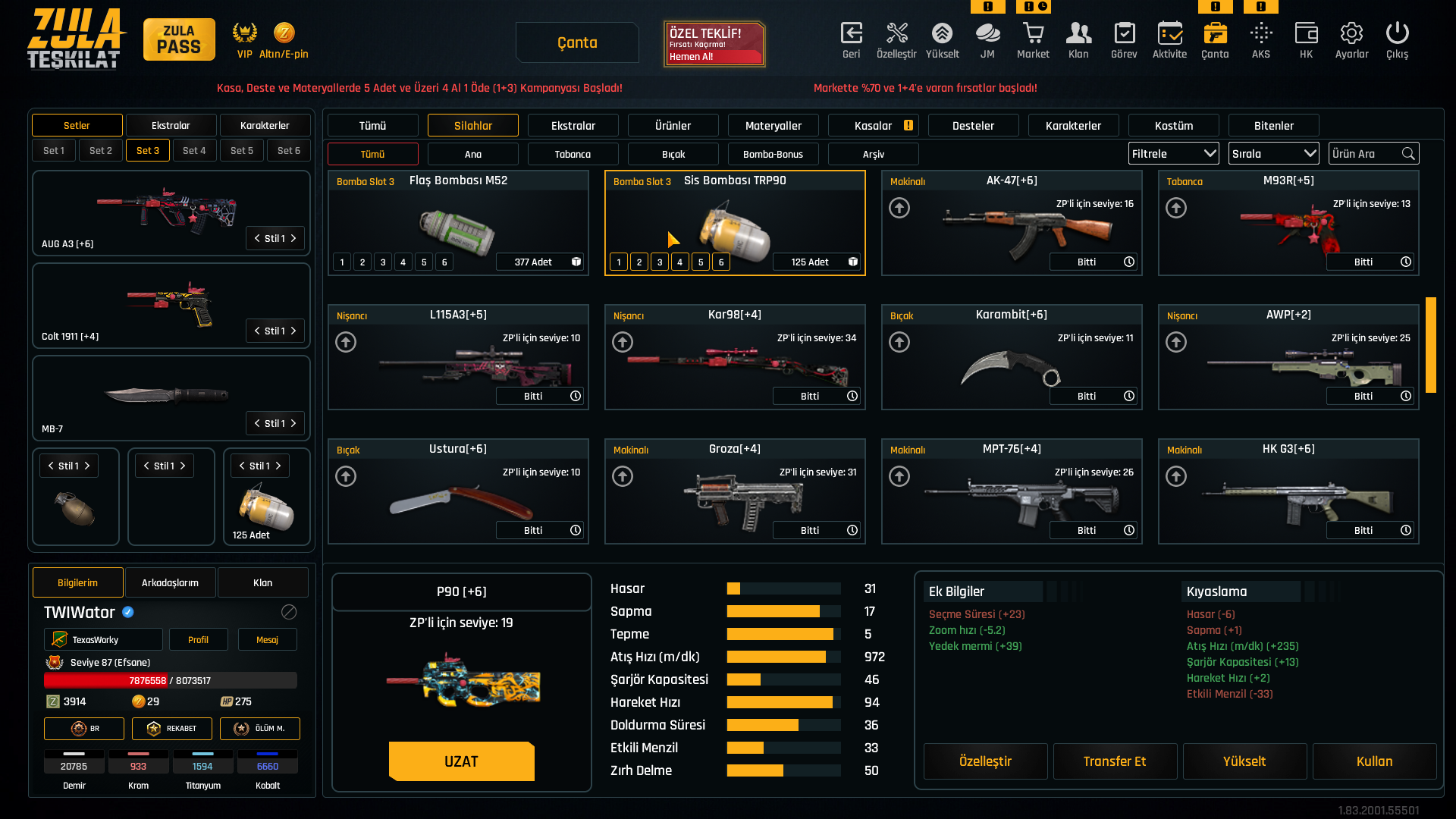Click the Atış Hızı stat bar
1456x819 pixels.
pos(784,657)
